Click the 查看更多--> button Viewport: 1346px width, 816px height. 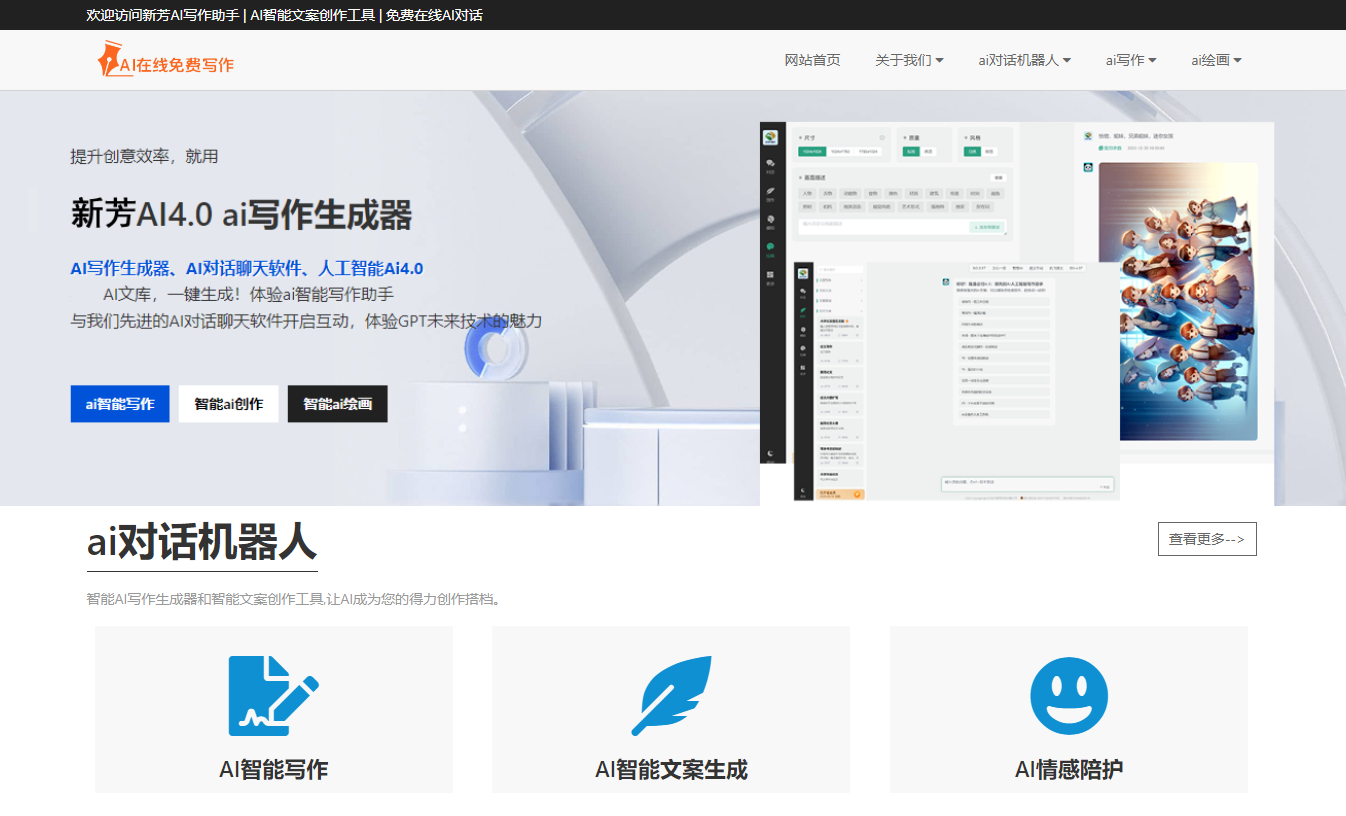1207,539
